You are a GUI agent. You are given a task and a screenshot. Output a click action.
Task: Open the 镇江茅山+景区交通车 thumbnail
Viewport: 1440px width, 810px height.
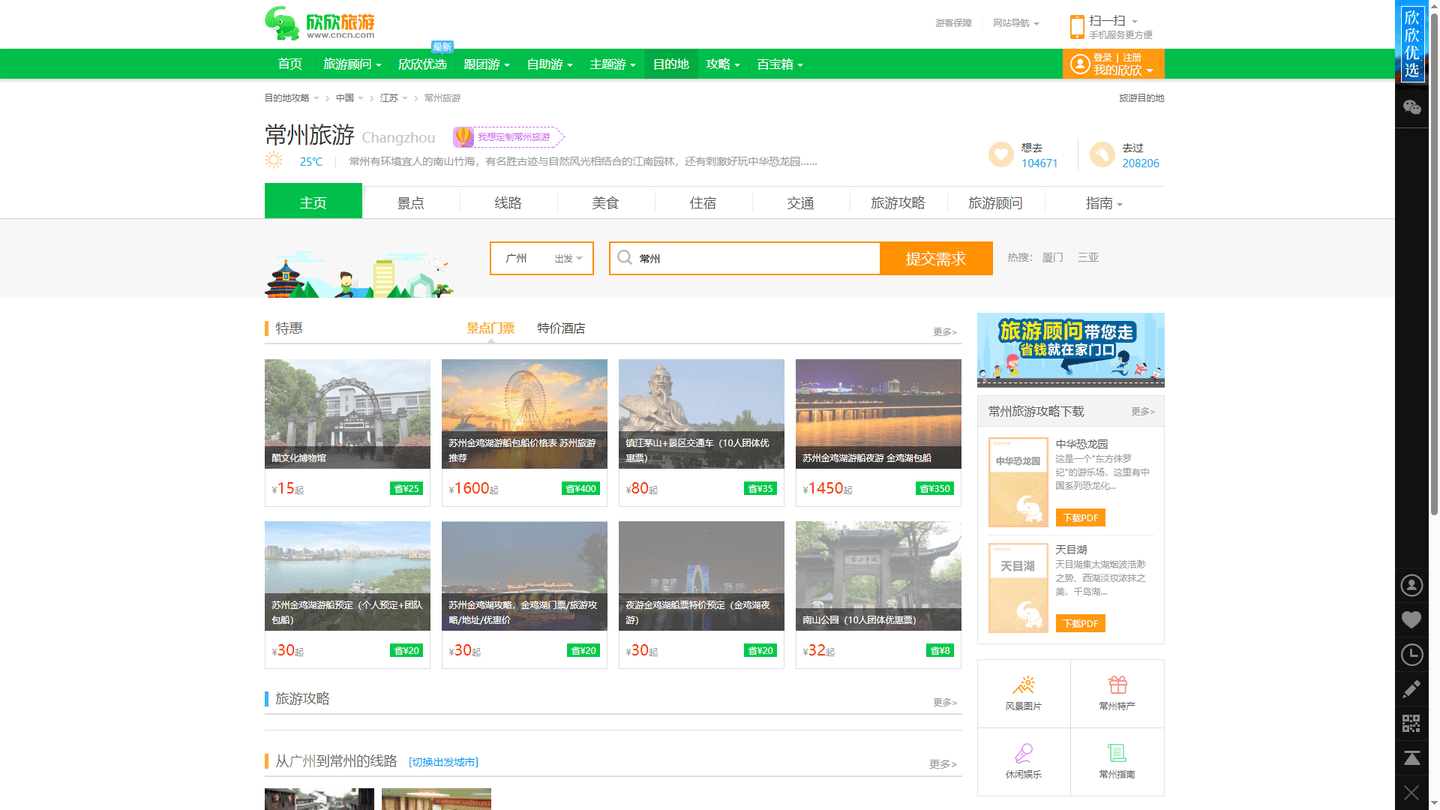pyautogui.click(x=701, y=414)
